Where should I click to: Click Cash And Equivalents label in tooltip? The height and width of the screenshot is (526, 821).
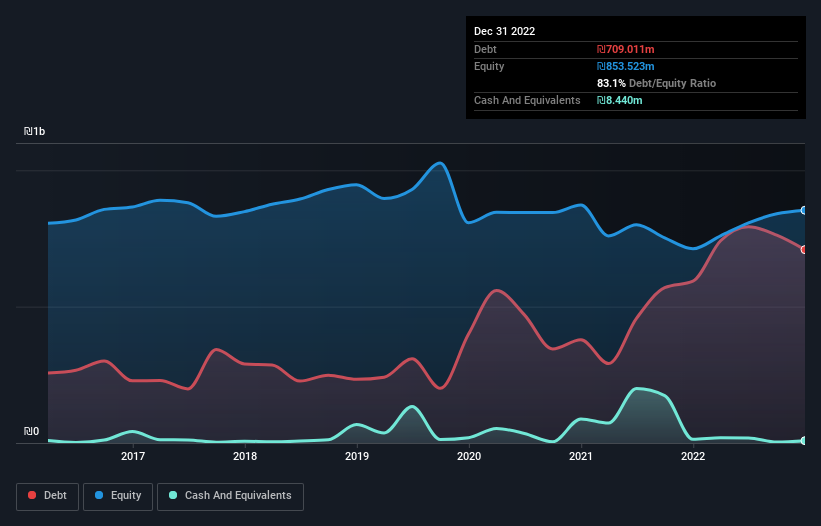[x=527, y=100]
